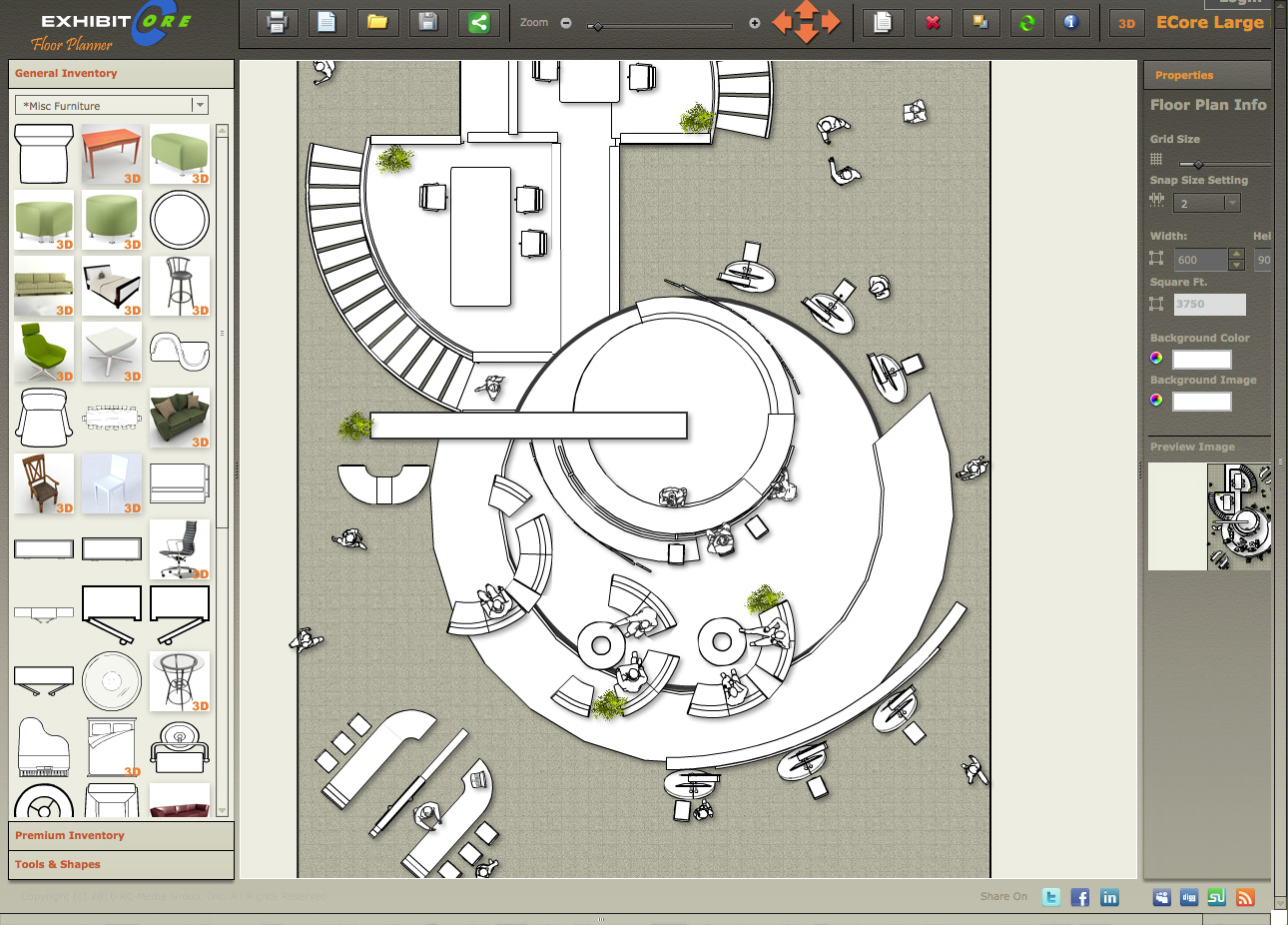Increase Width with the stepper up arrow
This screenshot has height=925, width=1288.
[1236, 255]
